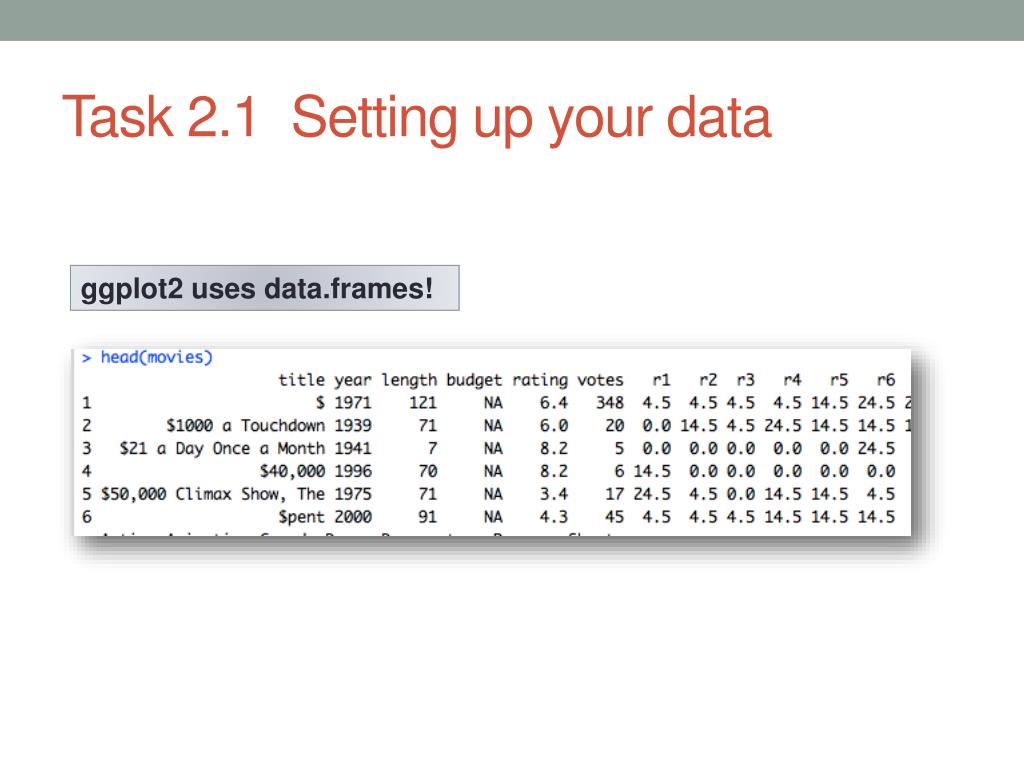Click the rating value '6.0'

[554, 426]
